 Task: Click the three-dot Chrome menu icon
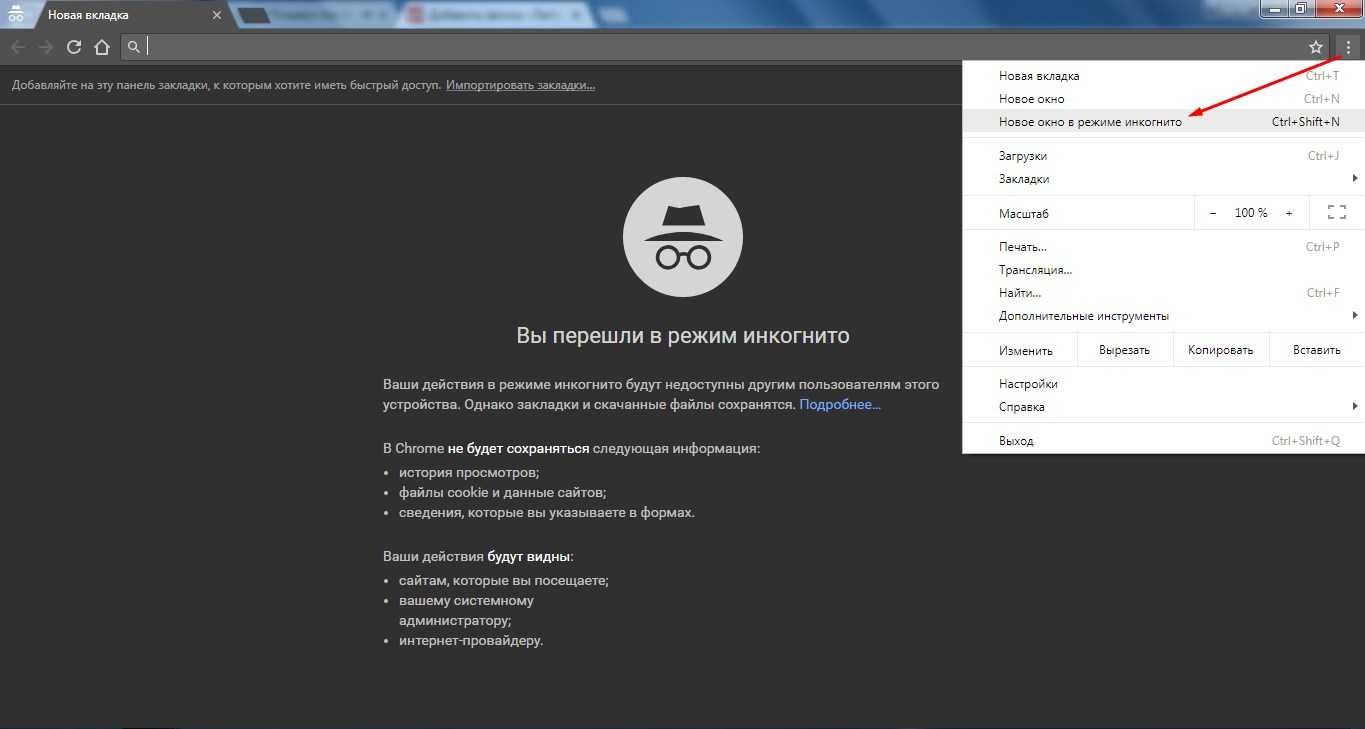coord(1348,47)
